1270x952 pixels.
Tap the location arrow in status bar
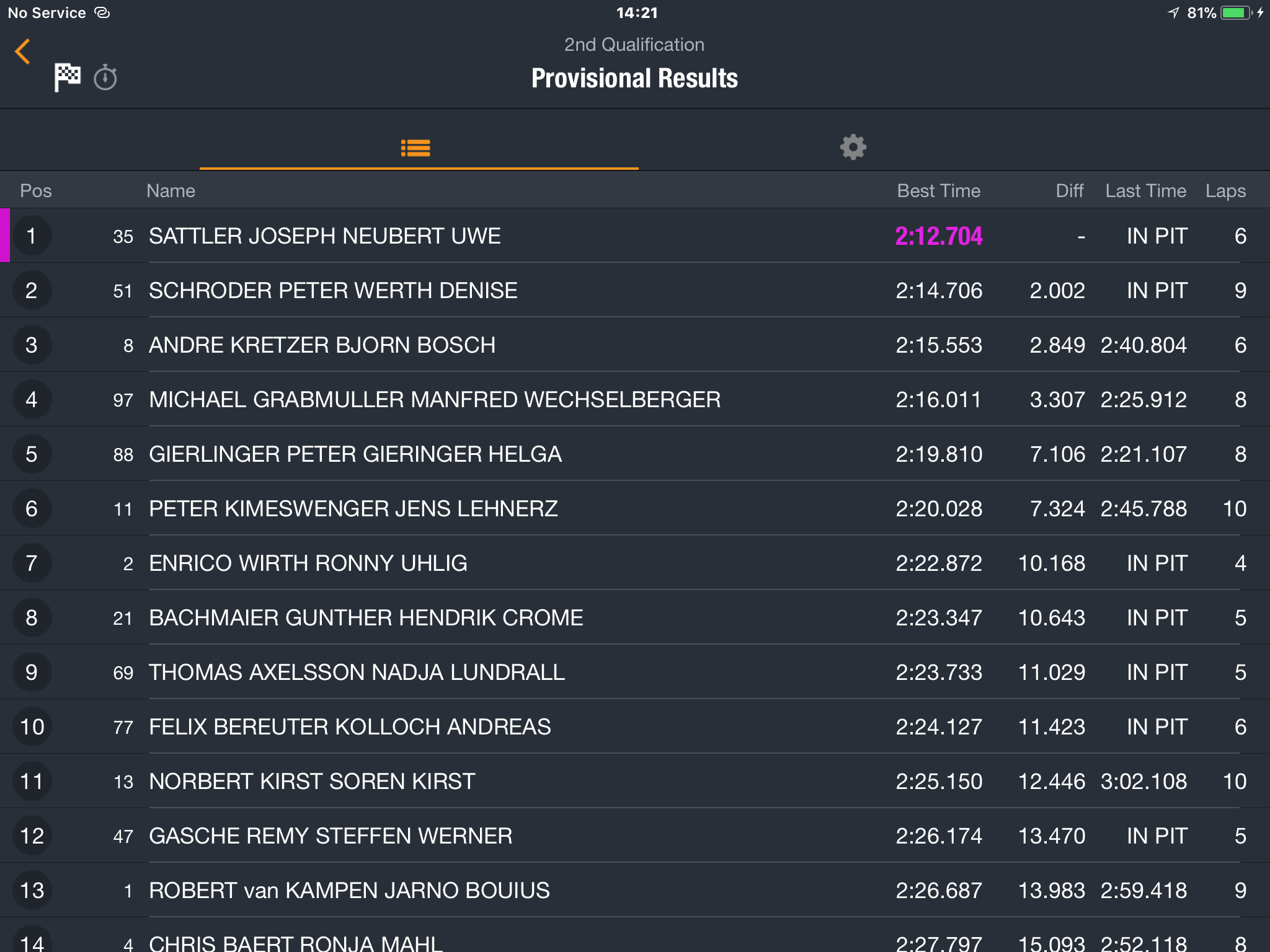coord(1173,12)
